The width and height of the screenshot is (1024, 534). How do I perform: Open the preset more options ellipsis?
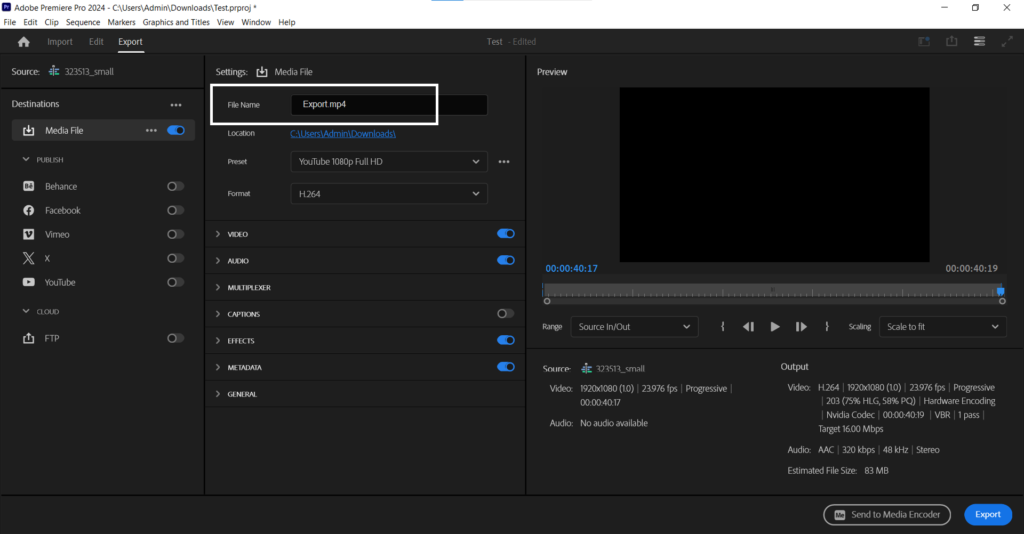tap(505, 162)
